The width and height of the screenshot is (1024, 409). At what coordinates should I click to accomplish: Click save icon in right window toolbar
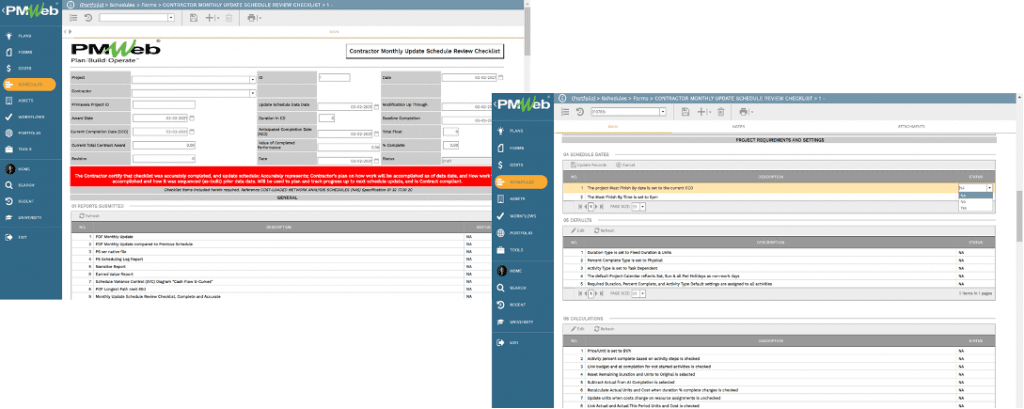click(685, 112)
